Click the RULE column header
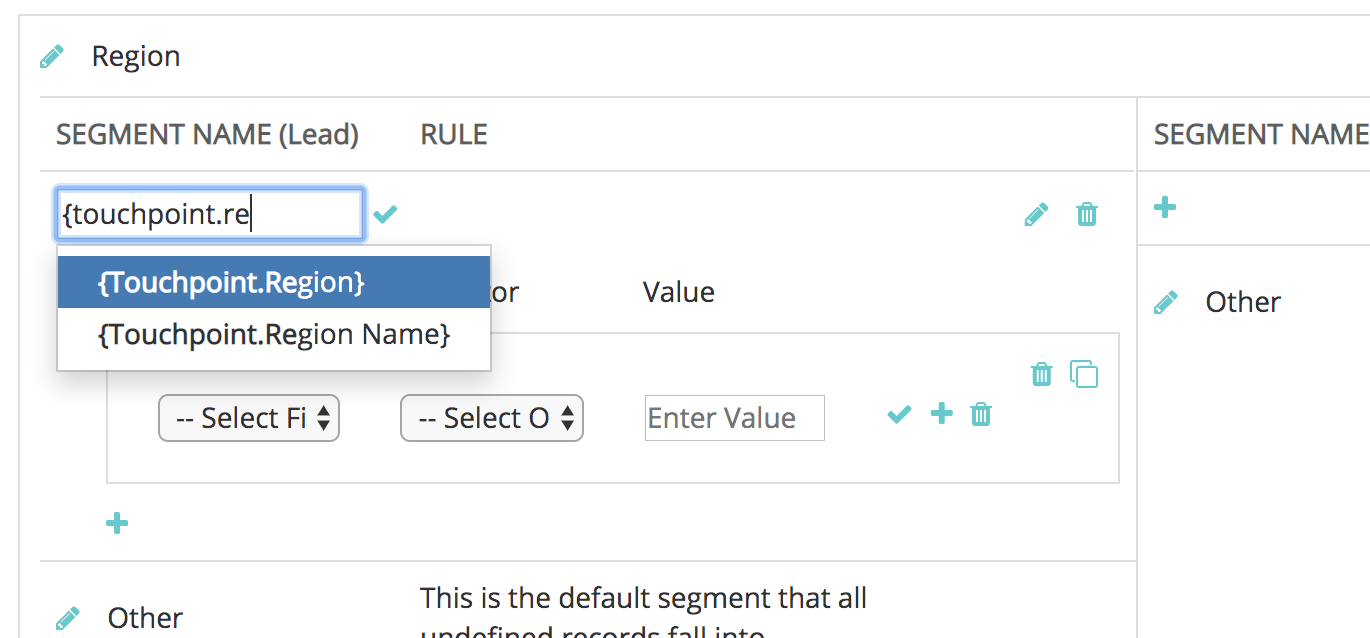Viewport: 1370px width, 638px height. pos(454,135)
